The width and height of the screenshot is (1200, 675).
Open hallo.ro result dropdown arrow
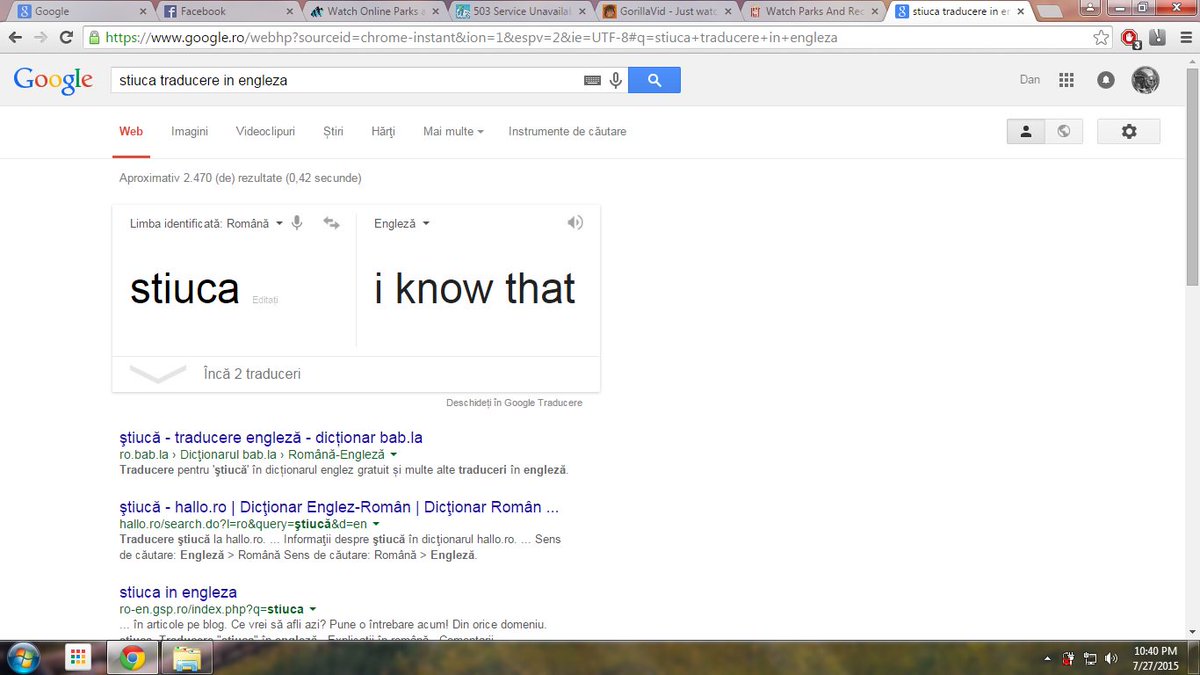point(376,524)
